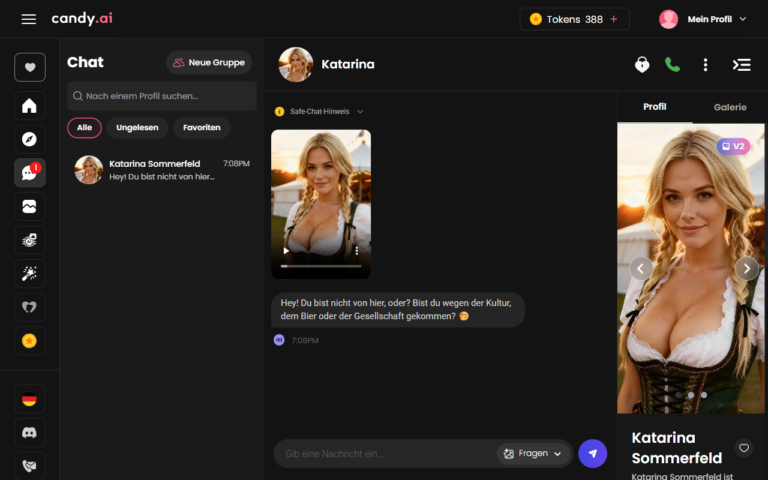The image size is (768, 480).
Task: Open the character creation sidebar icon
Action: click(x=30, y=240)
